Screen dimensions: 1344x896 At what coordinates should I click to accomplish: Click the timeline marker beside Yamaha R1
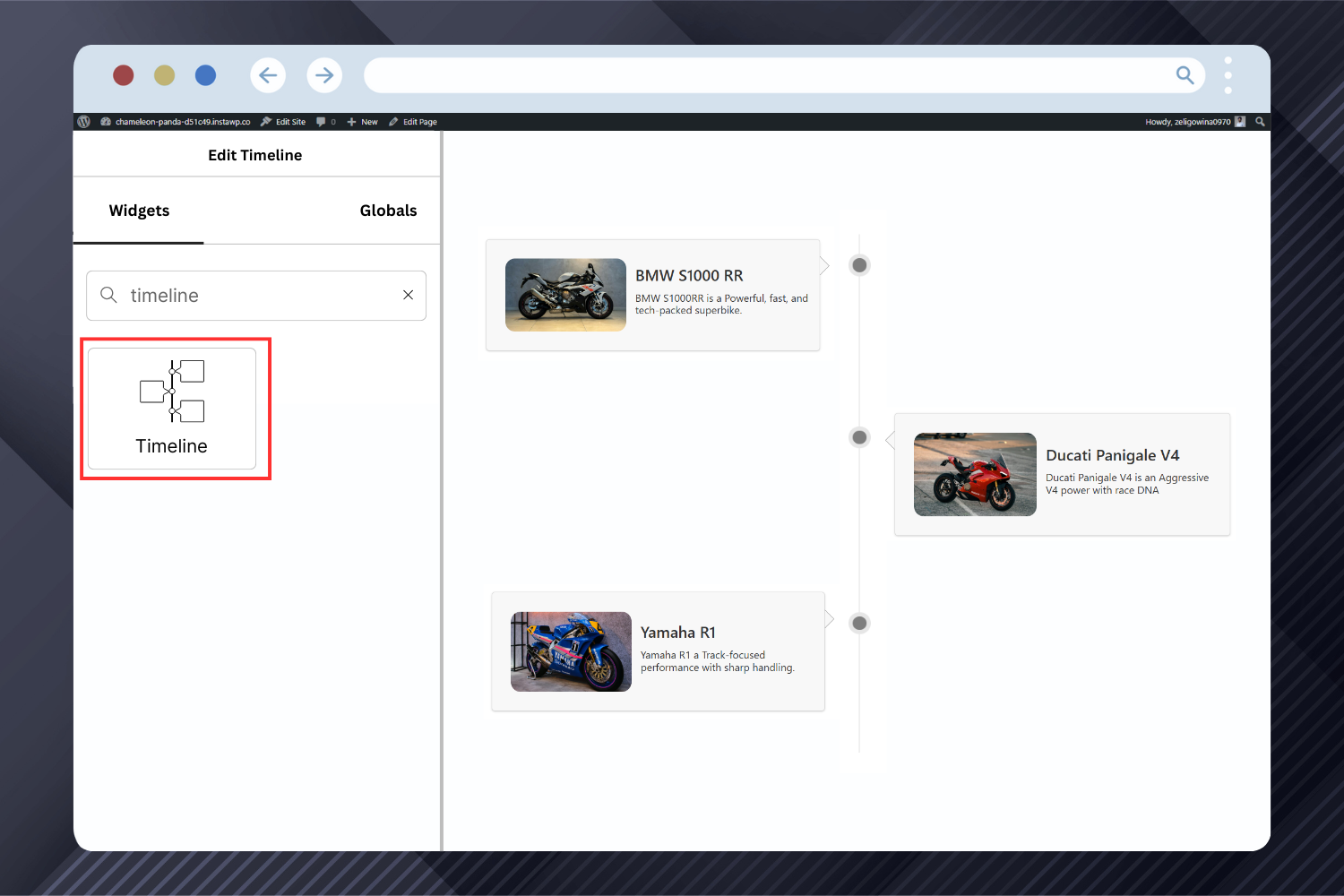click(859, 623)
